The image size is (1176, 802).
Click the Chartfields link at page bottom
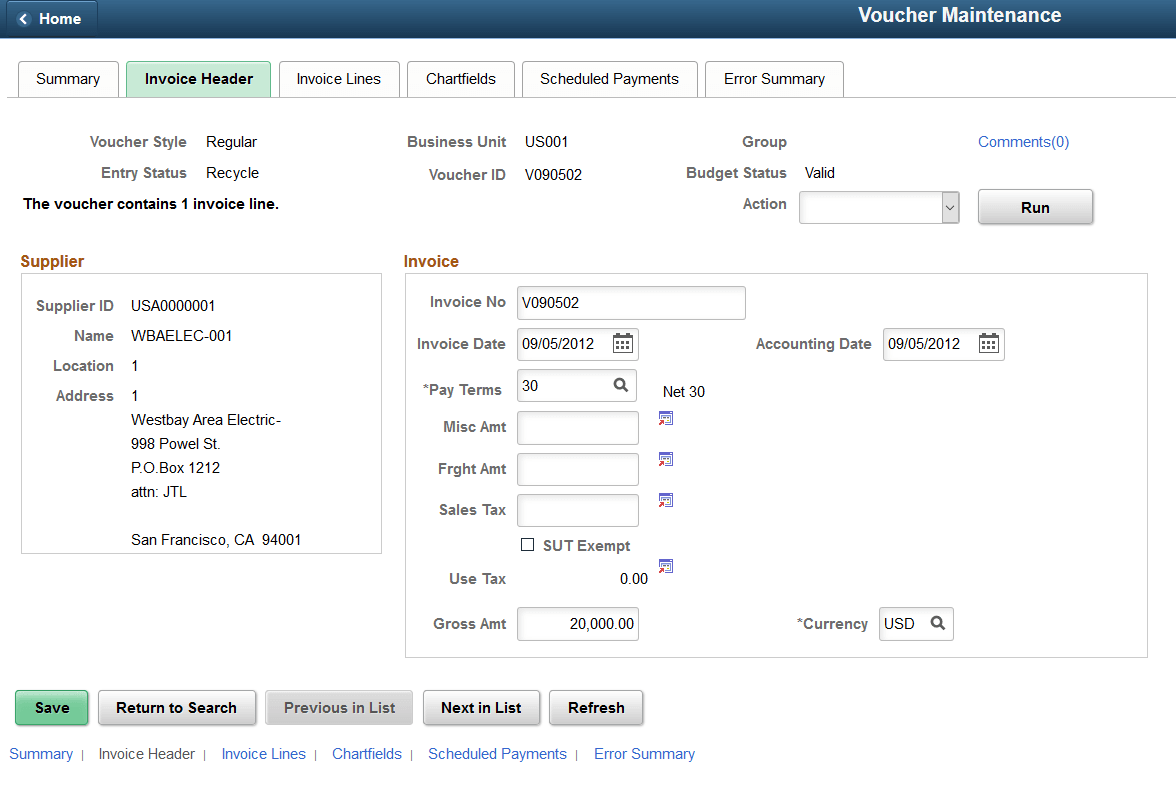point(367,754)
